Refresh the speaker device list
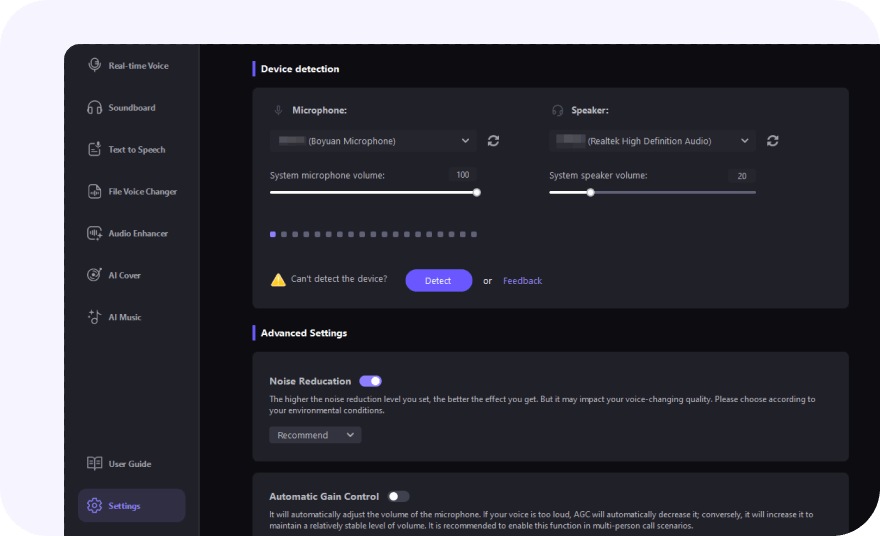The height and width of the screenshot is (536, 880). tap(773, 141)
